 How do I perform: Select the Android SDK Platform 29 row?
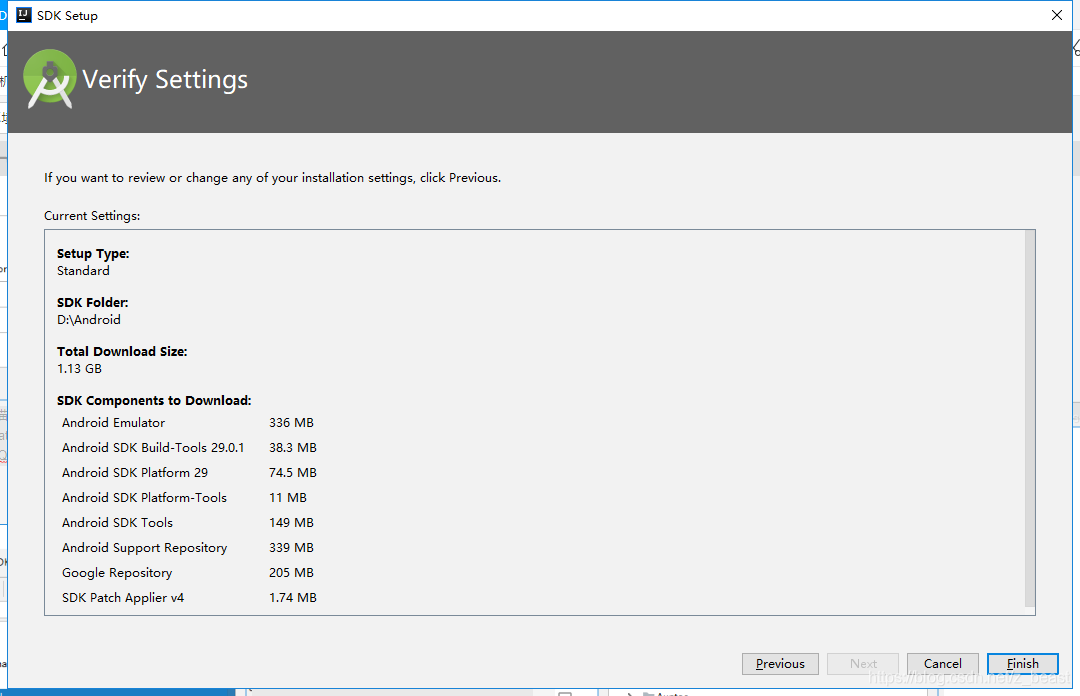tap(189, 473)
